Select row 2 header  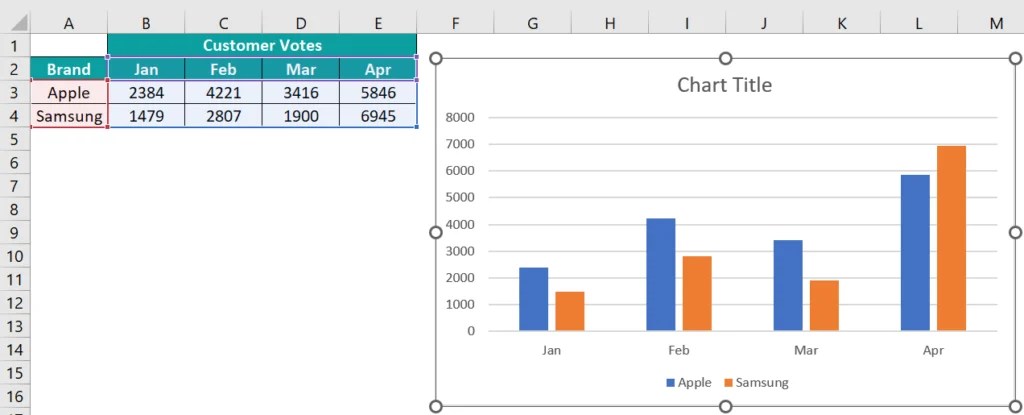(16, 69)
